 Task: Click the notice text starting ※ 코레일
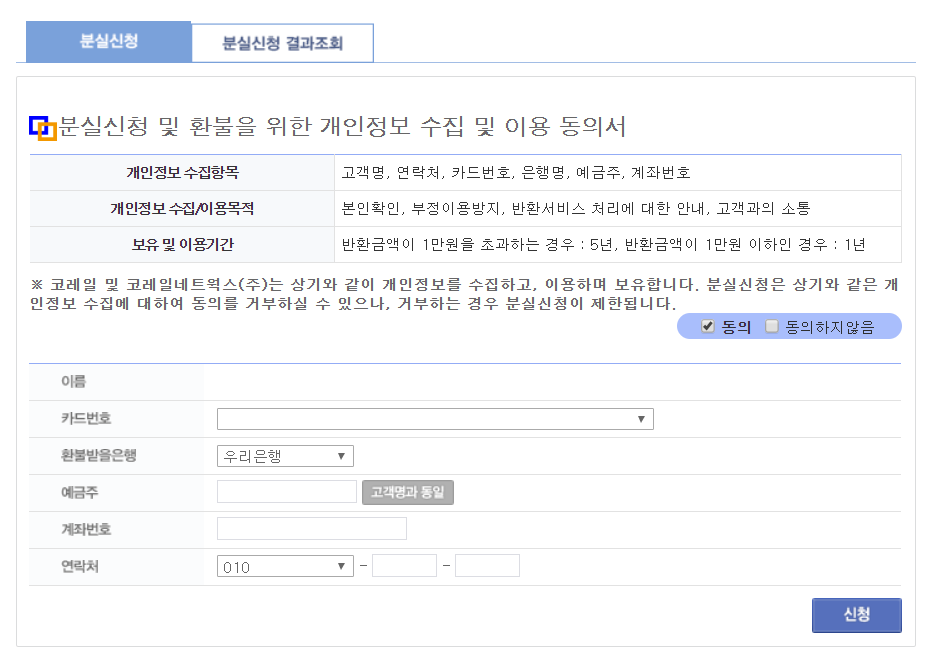tap(464, 293)
